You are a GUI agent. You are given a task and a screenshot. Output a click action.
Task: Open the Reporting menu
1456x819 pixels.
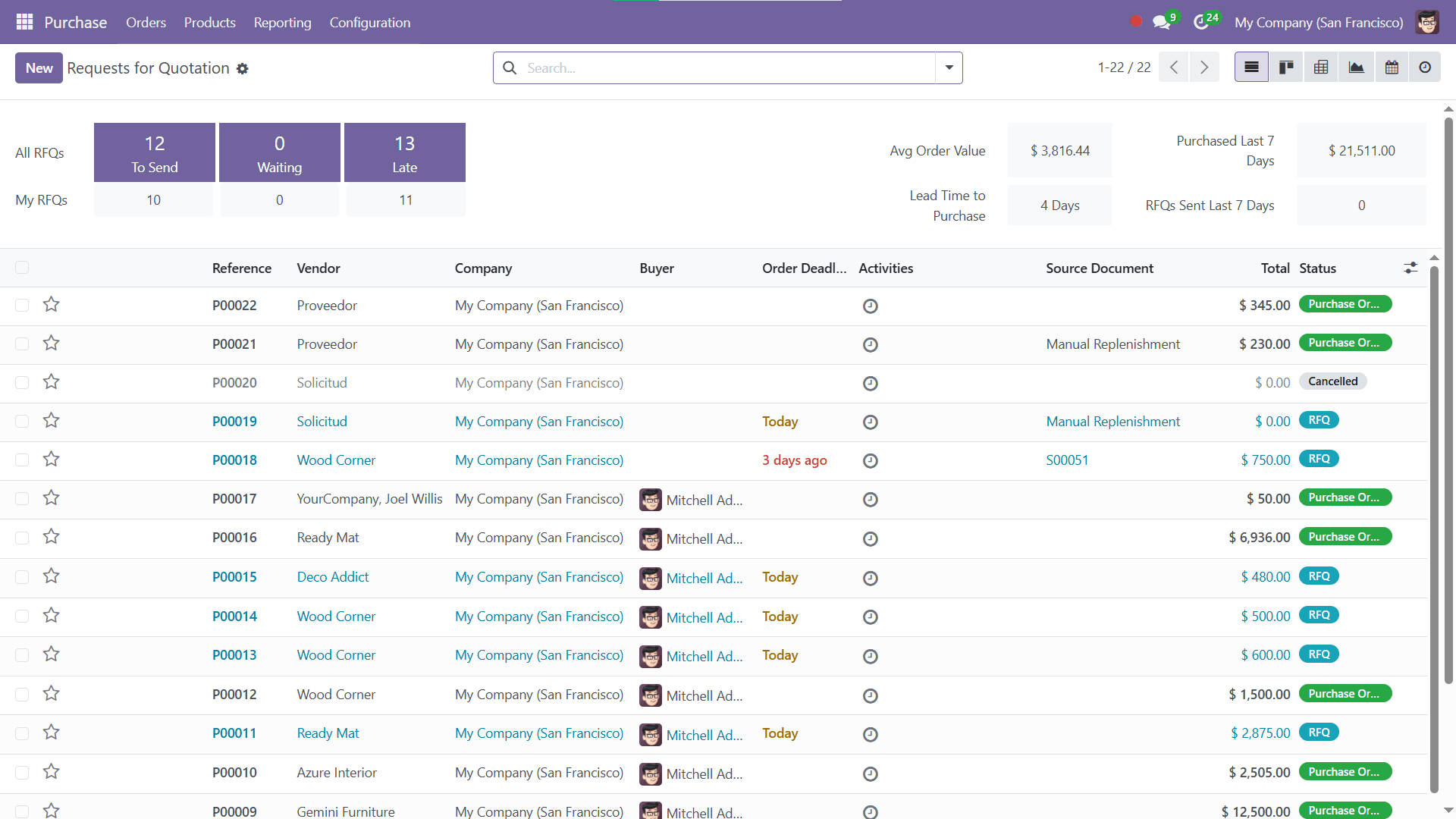[282, 23]
